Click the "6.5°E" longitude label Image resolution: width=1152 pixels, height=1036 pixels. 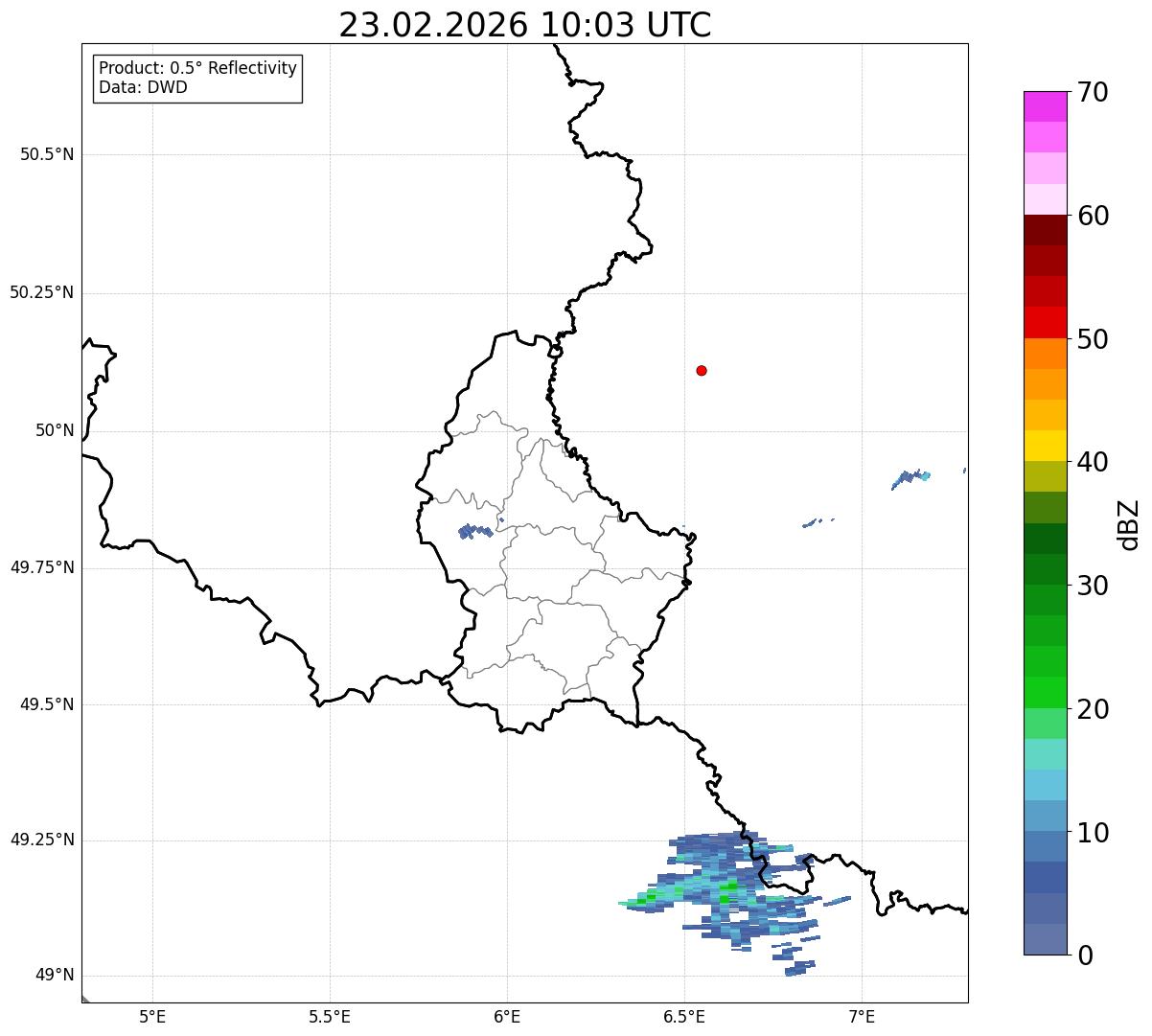(684, 1017)
